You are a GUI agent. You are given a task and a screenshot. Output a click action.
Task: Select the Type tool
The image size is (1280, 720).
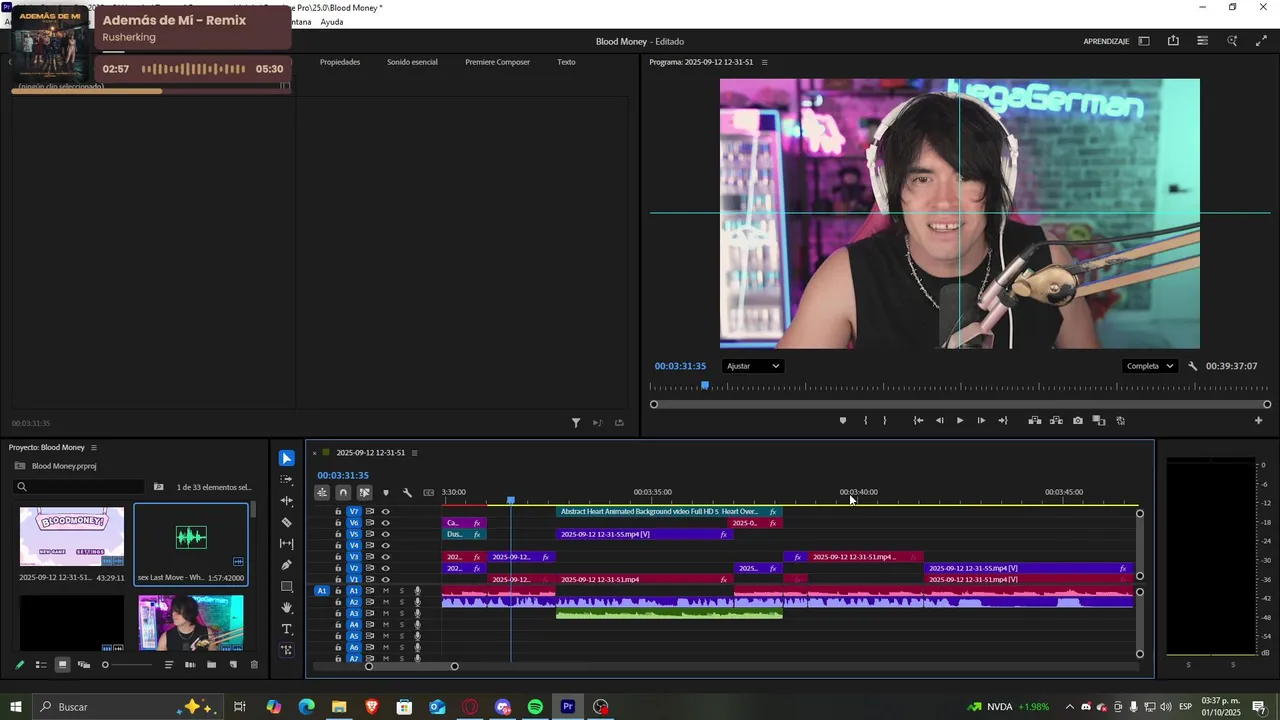[x=287, y=629]
